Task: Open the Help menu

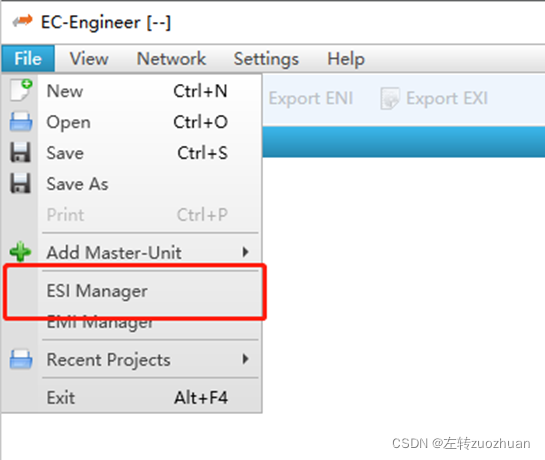Action: [x=346, y=58]
